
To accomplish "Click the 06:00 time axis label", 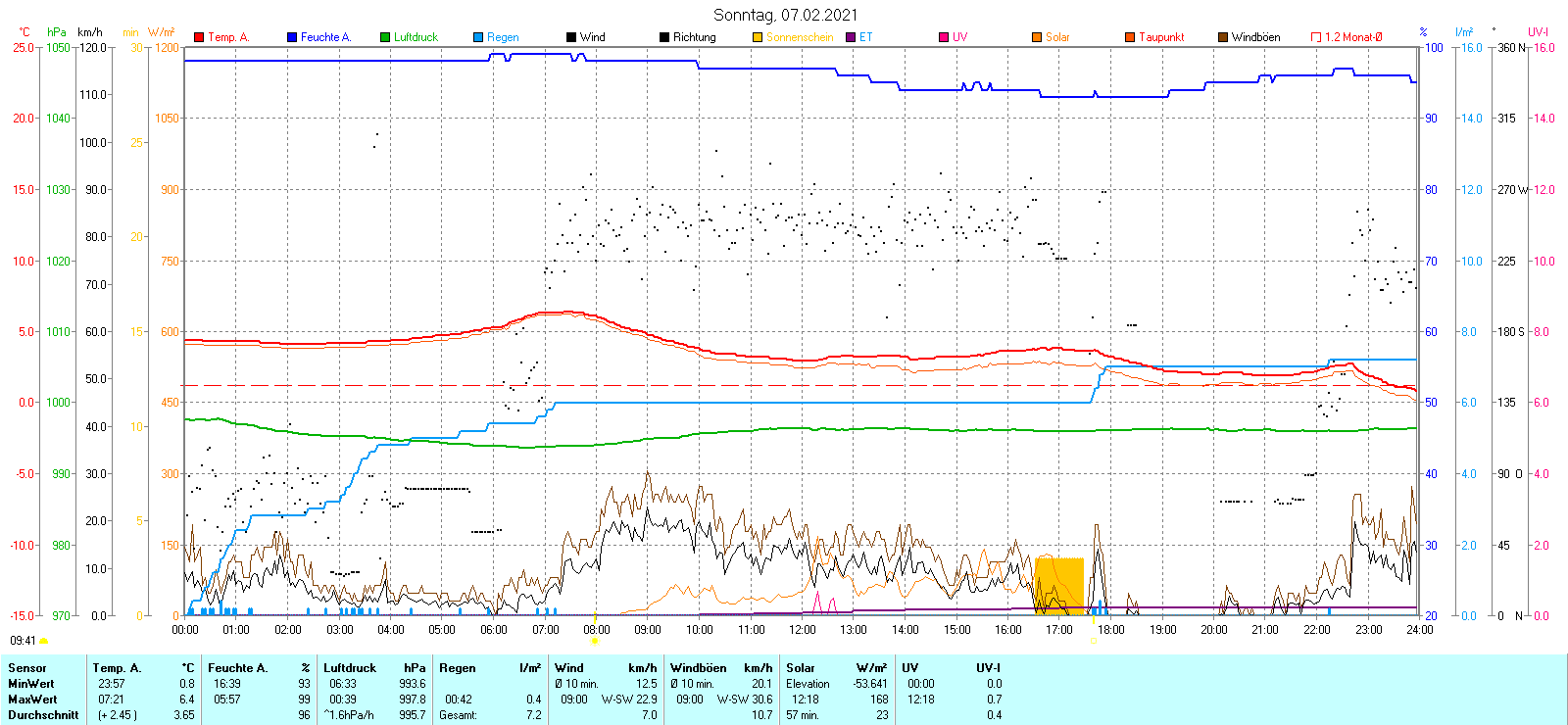I will pos(493,630).
